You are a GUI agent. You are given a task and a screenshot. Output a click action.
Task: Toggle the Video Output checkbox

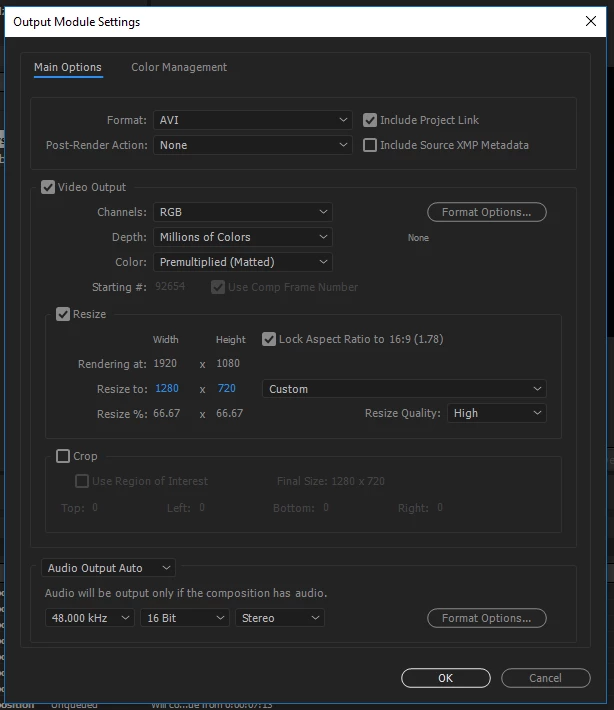coord(48,187)
